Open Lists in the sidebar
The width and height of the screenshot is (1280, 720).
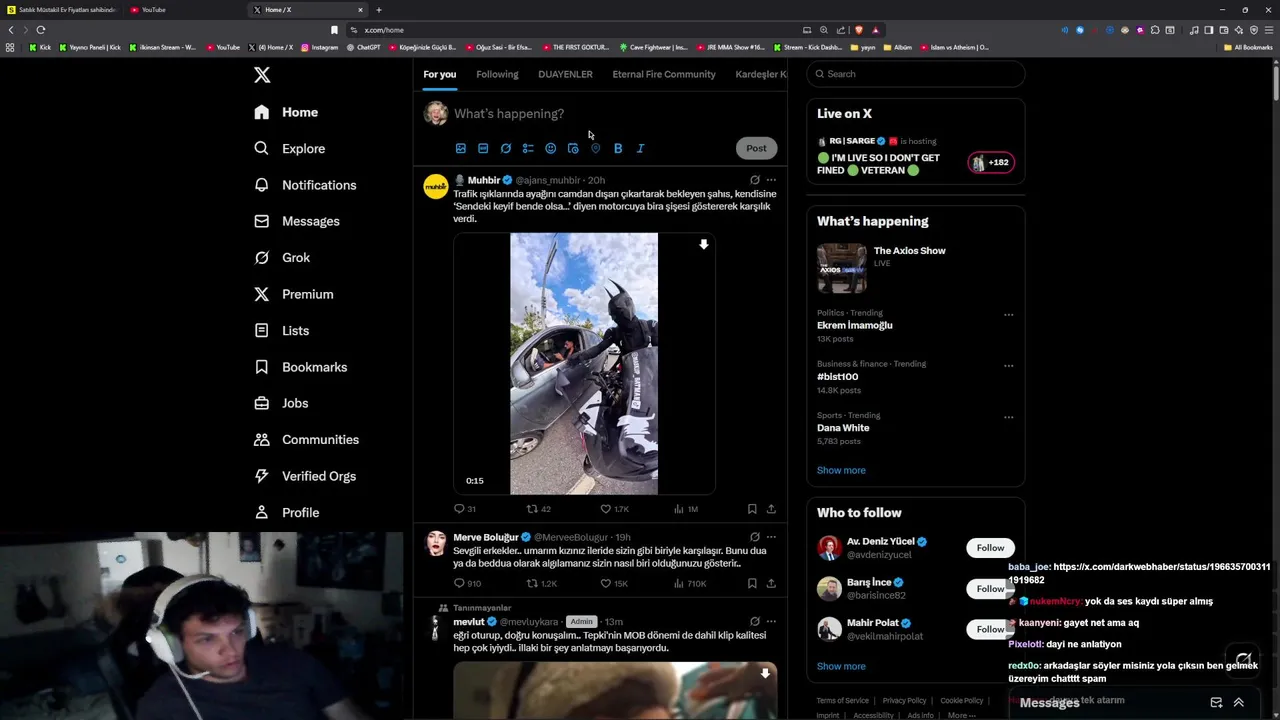coord(282,330)
